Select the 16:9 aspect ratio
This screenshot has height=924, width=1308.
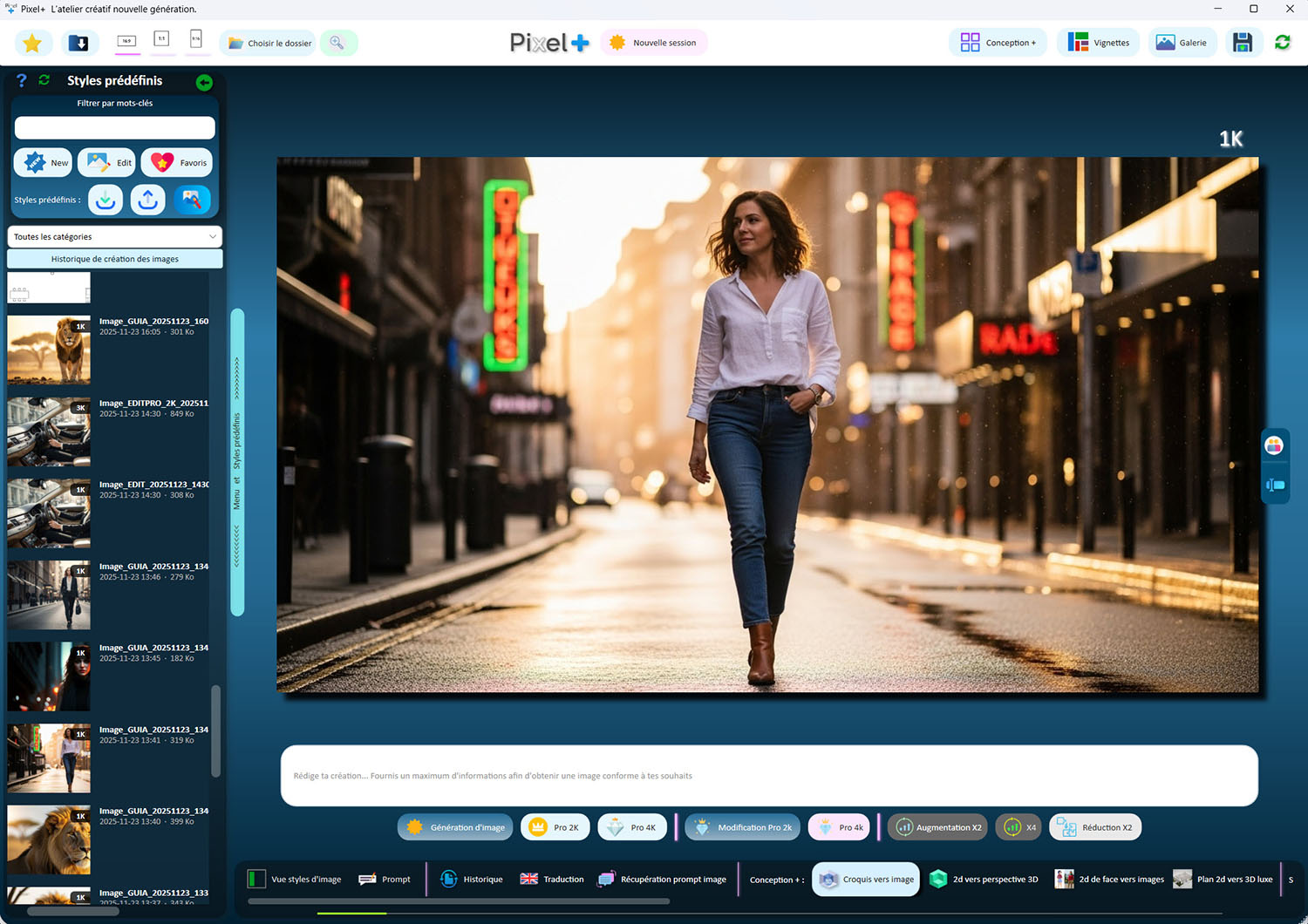[127, 41]
